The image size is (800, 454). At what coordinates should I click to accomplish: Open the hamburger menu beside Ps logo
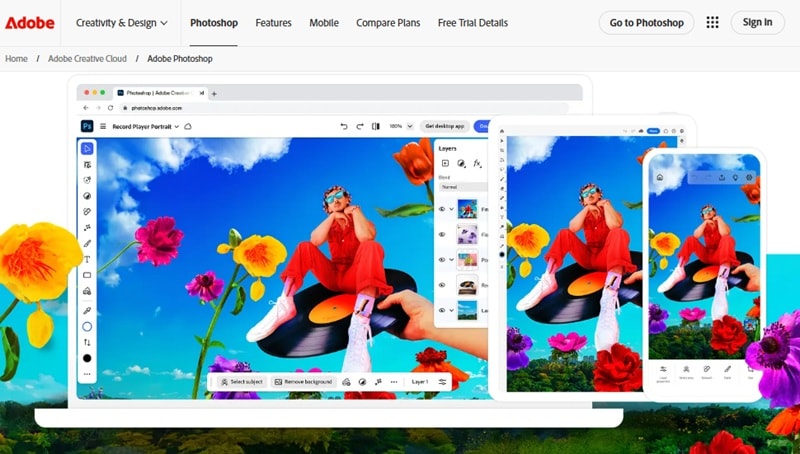(103, 126)
